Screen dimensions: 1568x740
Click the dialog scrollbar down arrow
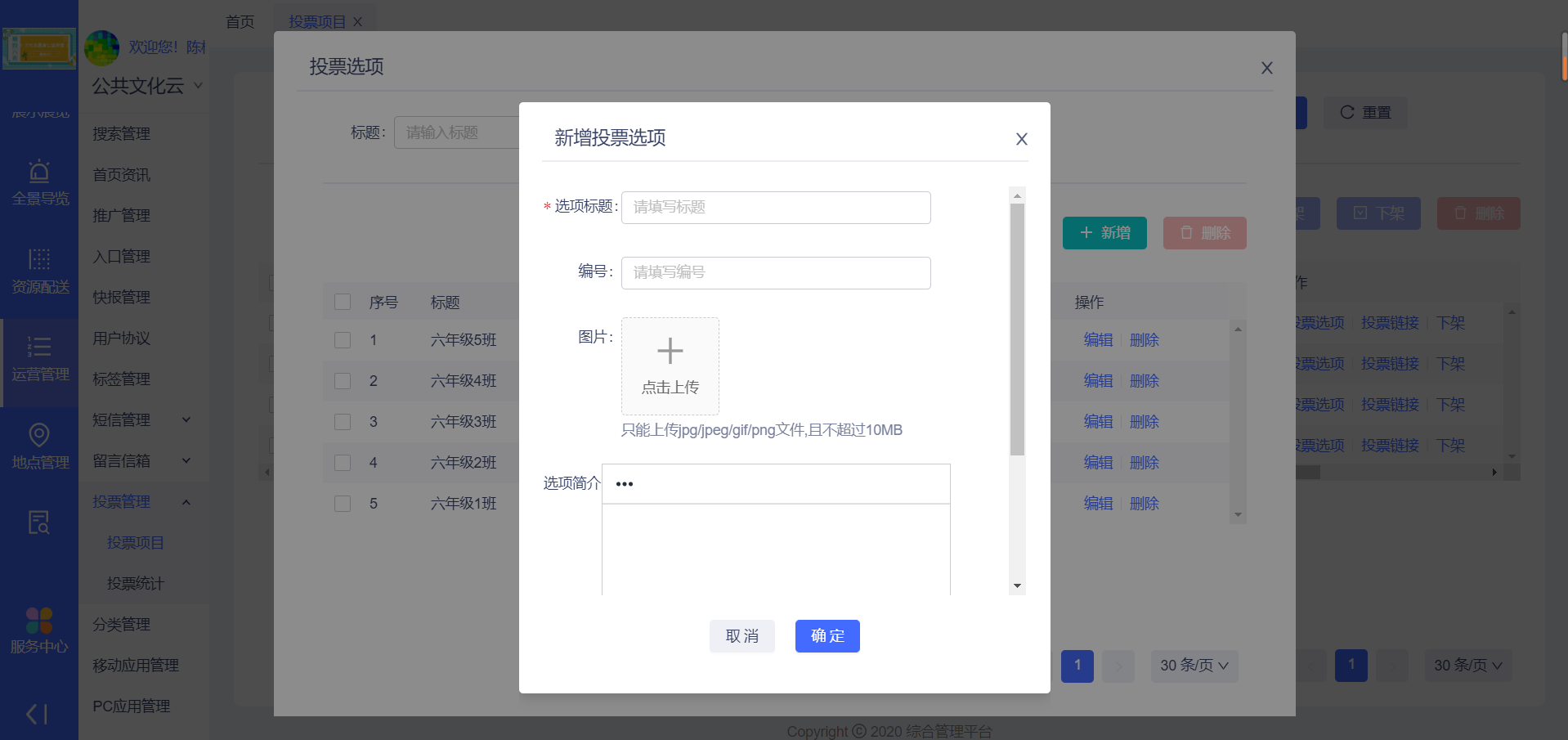tap(1017, 585)
